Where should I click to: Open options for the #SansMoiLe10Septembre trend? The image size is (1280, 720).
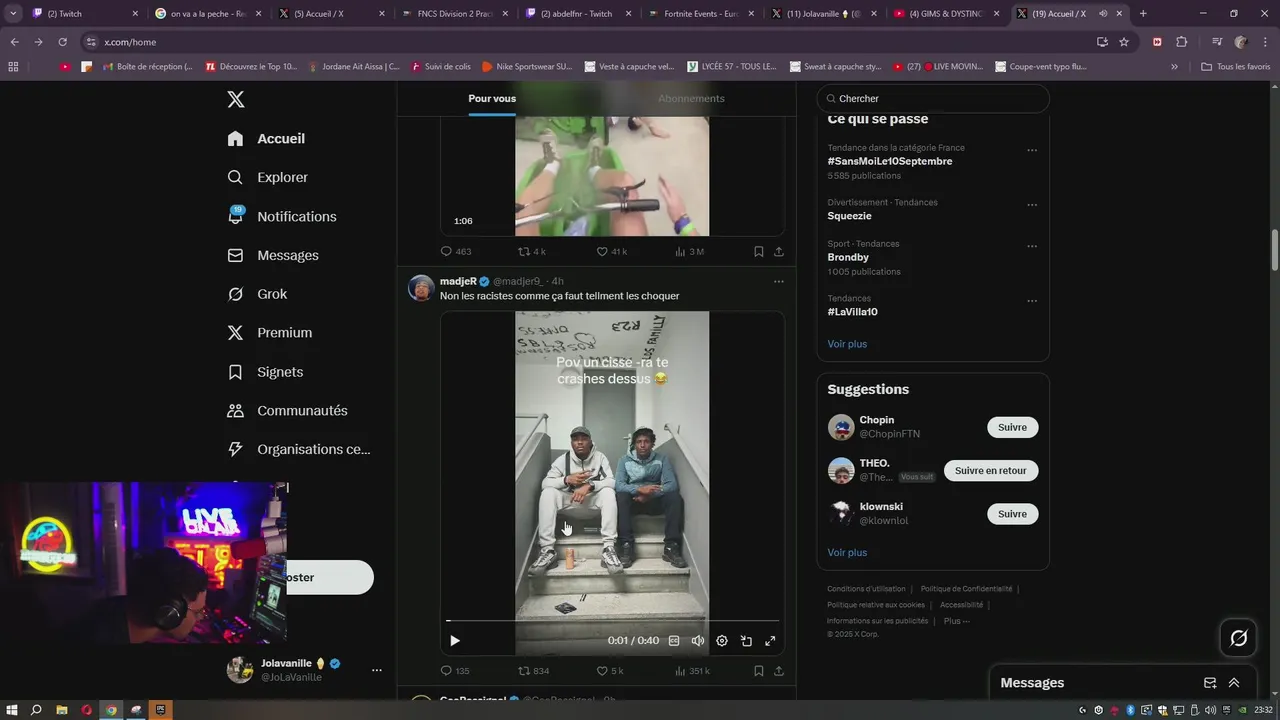pyautogui.click(x=1032, y=151)
